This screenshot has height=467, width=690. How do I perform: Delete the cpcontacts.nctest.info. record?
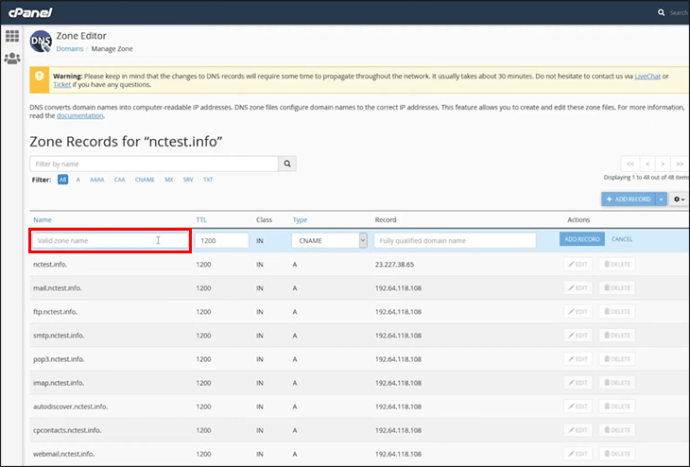click(x=617, y=430)
